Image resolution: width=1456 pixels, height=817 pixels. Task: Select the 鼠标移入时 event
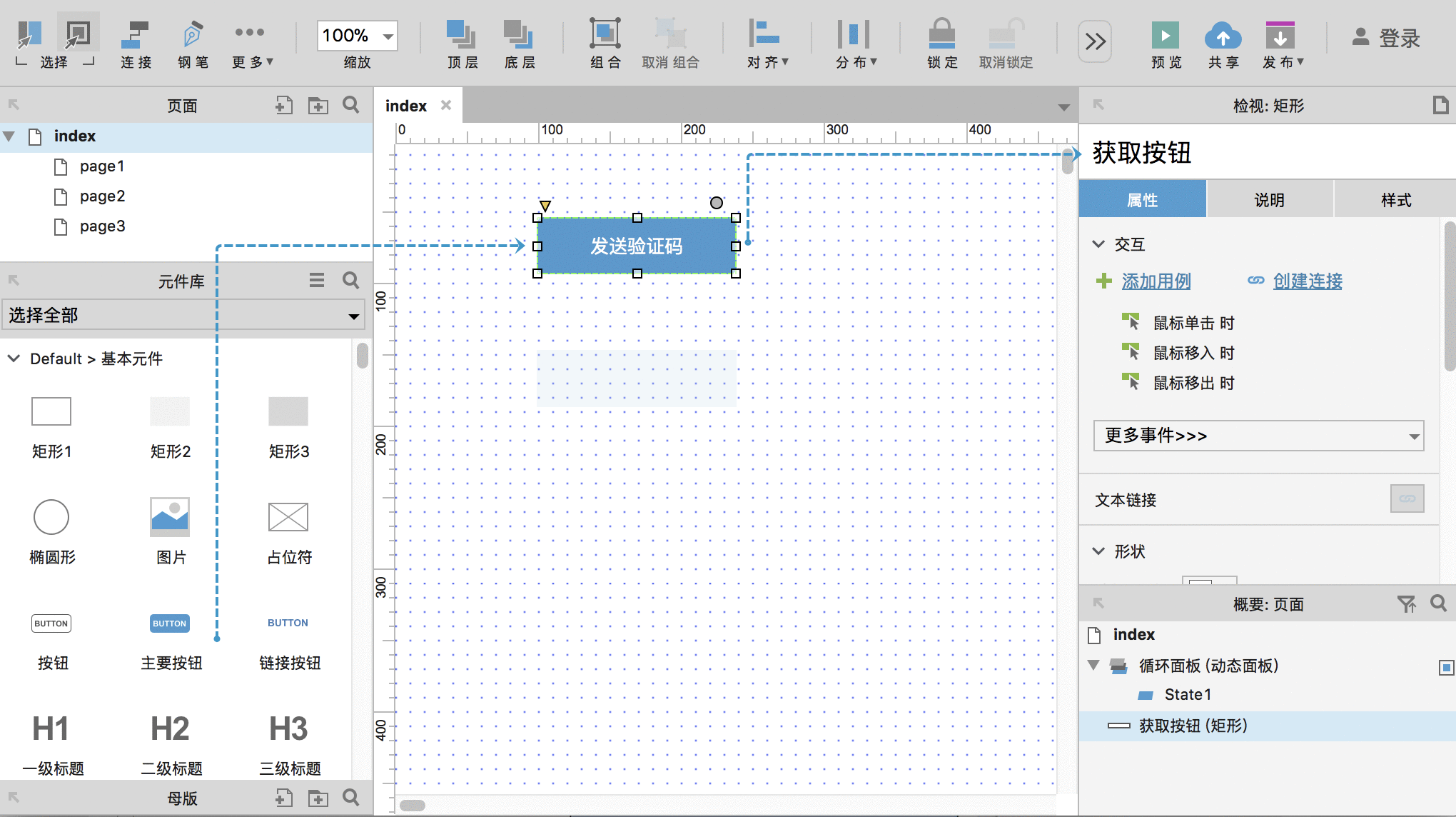pyautogui.click(x=1193, y=353)
